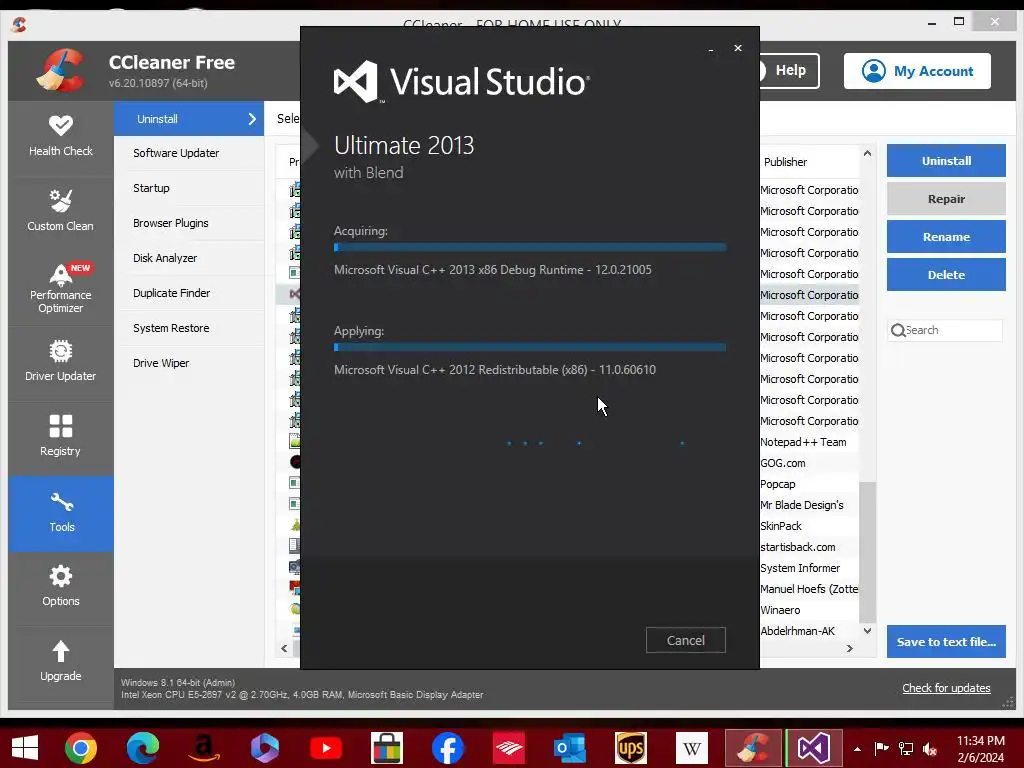Open YouTube taskbar shortcut
This screenshot has height=768, width=1024.
(326, 748)
